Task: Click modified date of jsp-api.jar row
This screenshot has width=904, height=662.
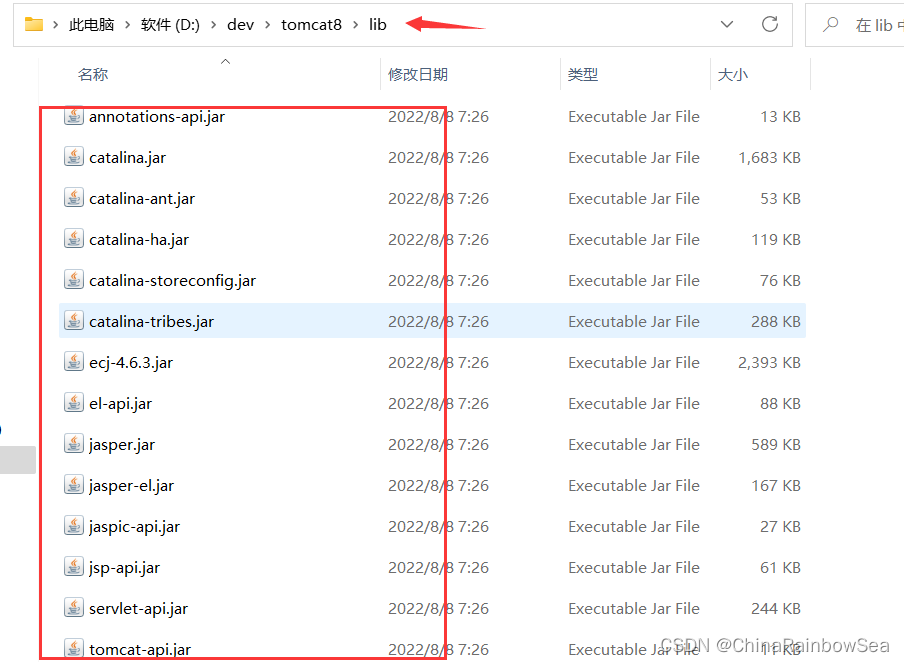Action: click(x=438, y=567)
